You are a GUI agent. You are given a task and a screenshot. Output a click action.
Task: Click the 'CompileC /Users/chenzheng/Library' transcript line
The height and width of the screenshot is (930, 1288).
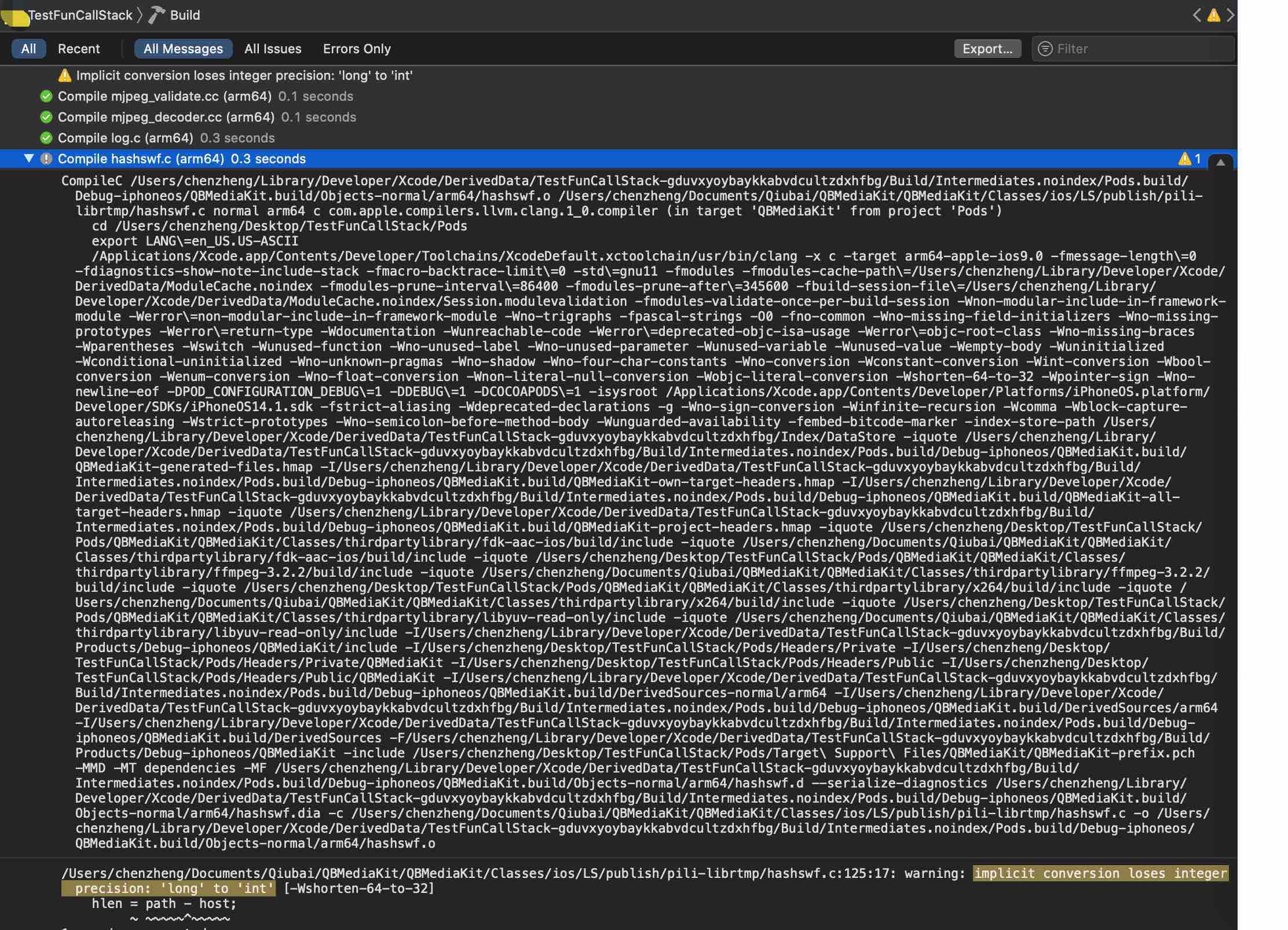(624, 181)
